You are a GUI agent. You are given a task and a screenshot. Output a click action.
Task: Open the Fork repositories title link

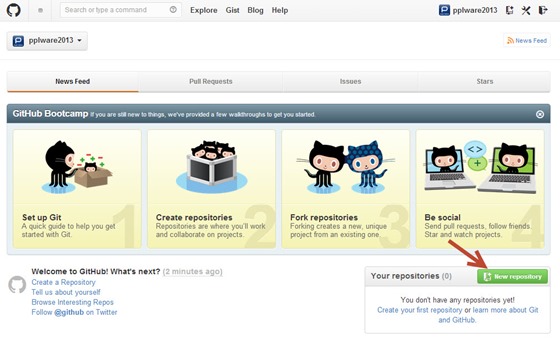[324, 217]
